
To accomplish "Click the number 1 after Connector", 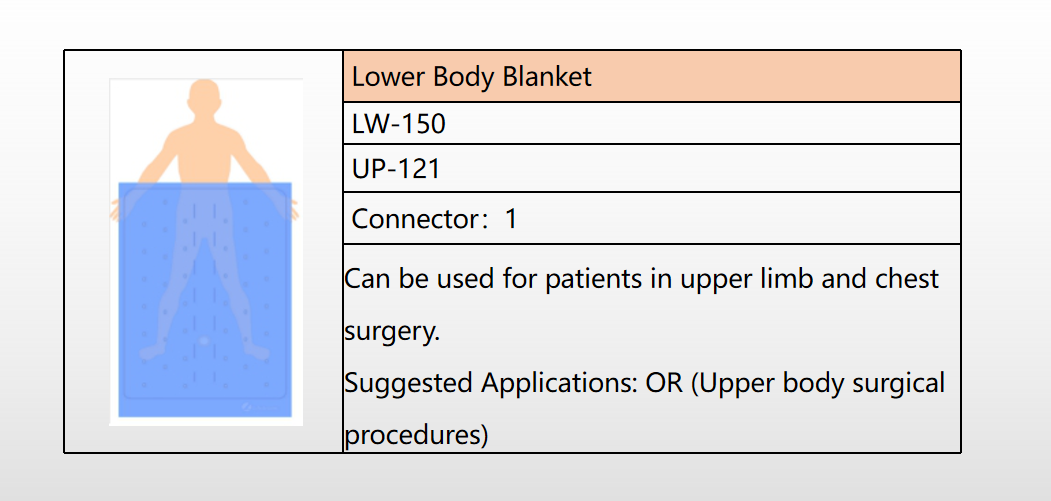I will tap(511, 219).
